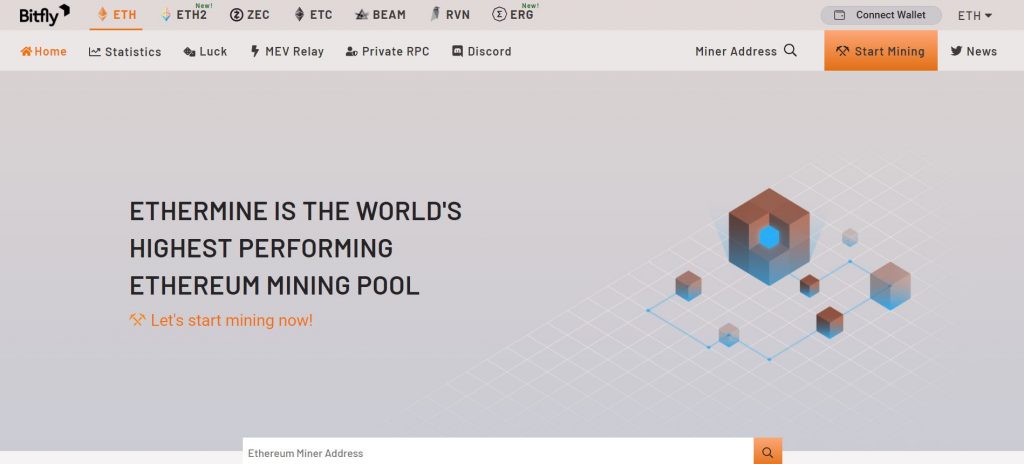Open the Statistics page
This screenshot has height=464, width=1024.
[x=125, y=51]
